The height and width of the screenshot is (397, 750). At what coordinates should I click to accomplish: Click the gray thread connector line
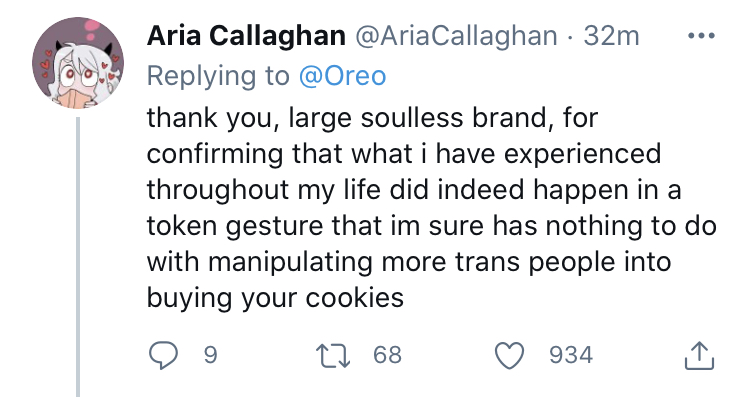pos(78,257)
